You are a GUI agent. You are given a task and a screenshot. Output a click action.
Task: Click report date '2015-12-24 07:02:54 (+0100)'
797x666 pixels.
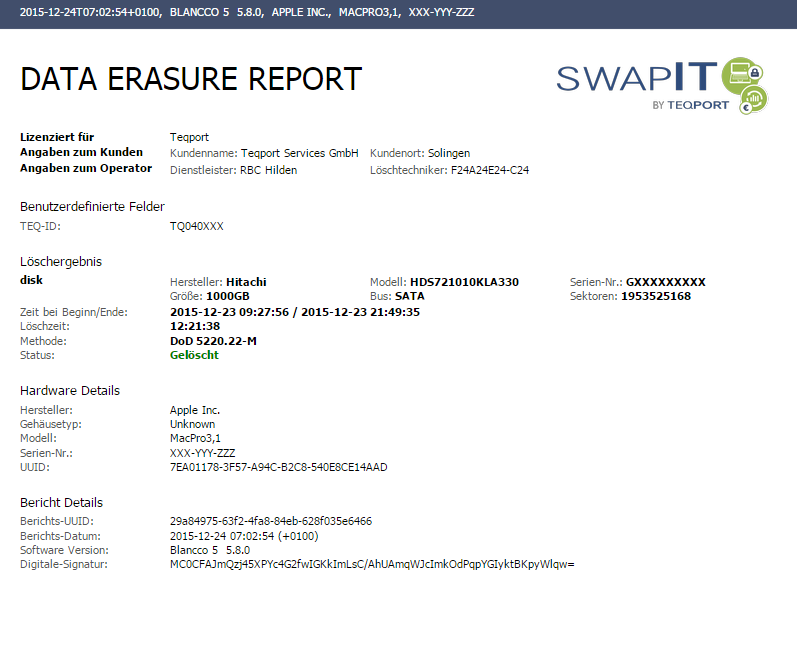244,536
